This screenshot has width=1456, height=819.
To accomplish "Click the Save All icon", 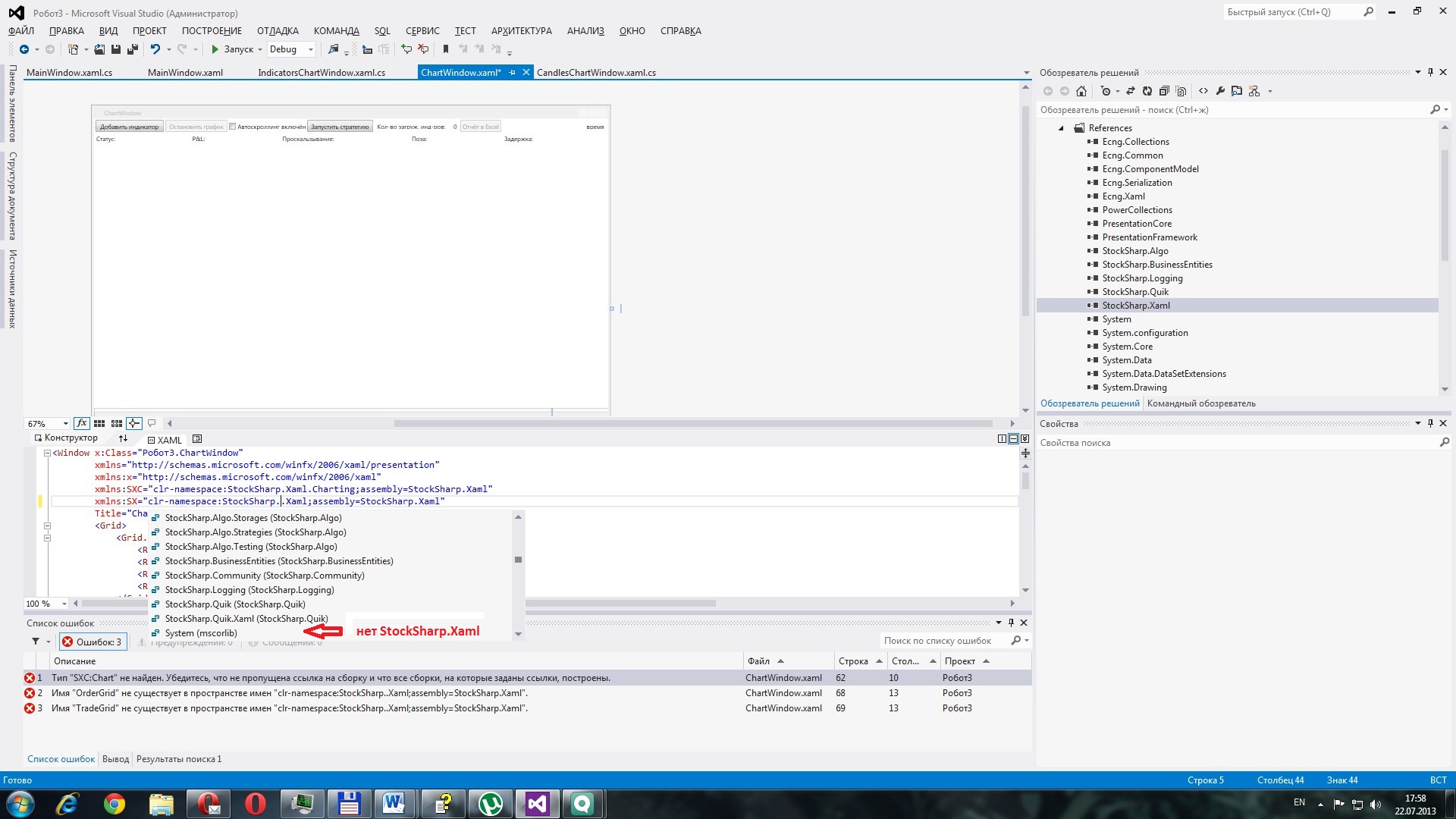I will click(133, 49).
